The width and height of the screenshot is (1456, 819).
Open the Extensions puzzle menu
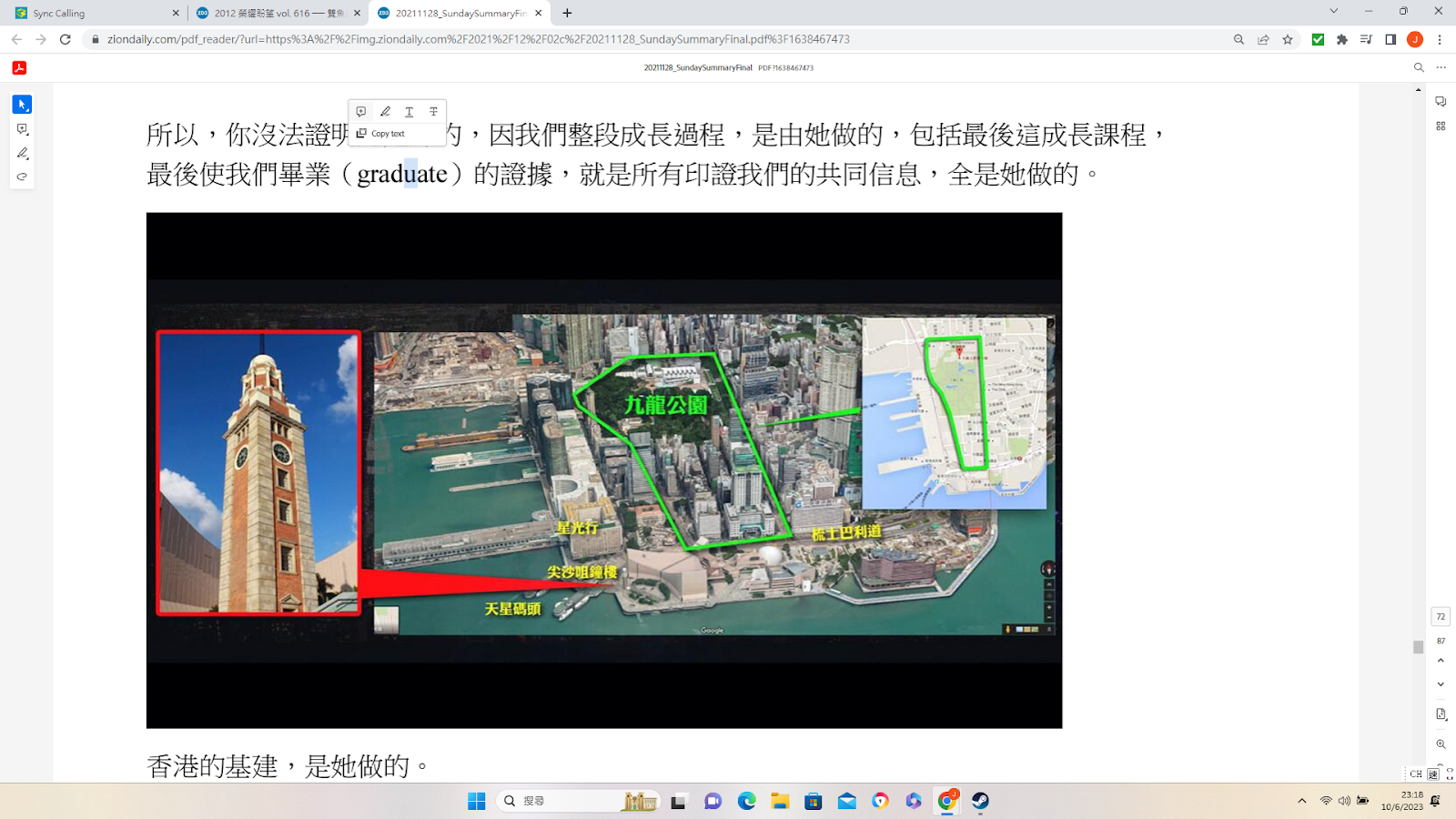point(1341,39)
